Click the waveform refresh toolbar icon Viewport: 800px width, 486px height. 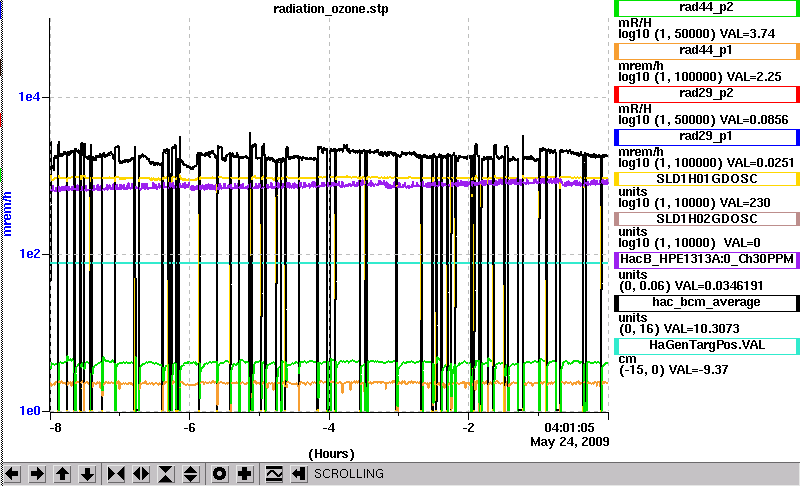(x=274, y=474)
